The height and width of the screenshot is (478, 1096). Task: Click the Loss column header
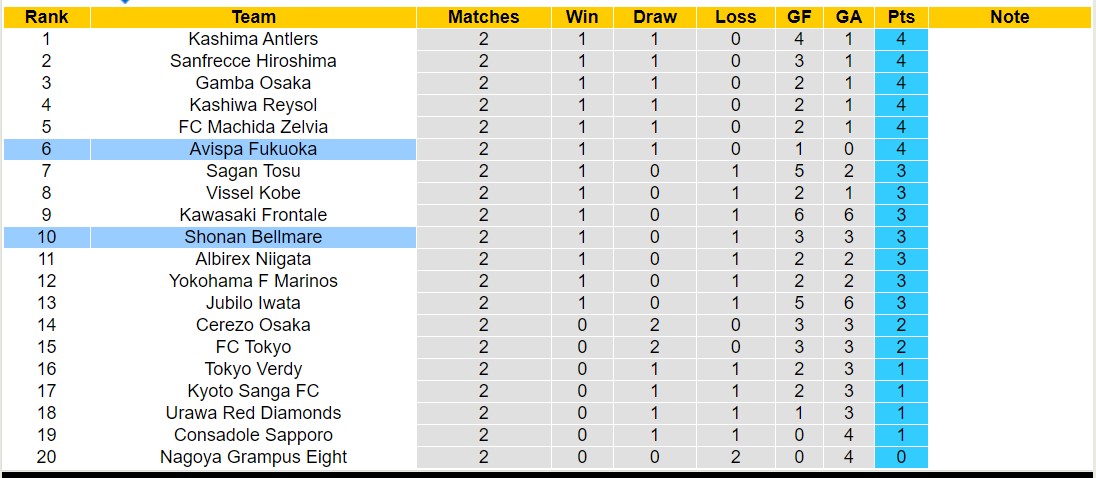click(x=736, y=17)
